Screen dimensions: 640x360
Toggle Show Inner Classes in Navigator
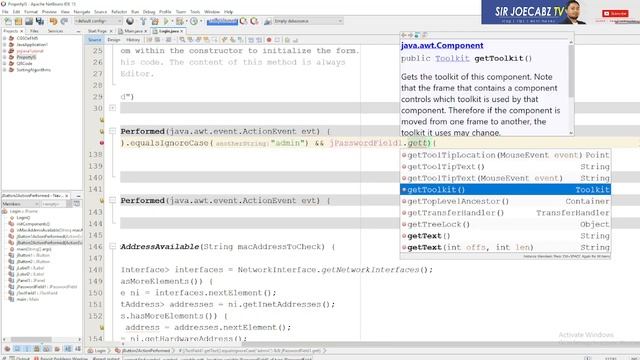click(x=47, y=349)
